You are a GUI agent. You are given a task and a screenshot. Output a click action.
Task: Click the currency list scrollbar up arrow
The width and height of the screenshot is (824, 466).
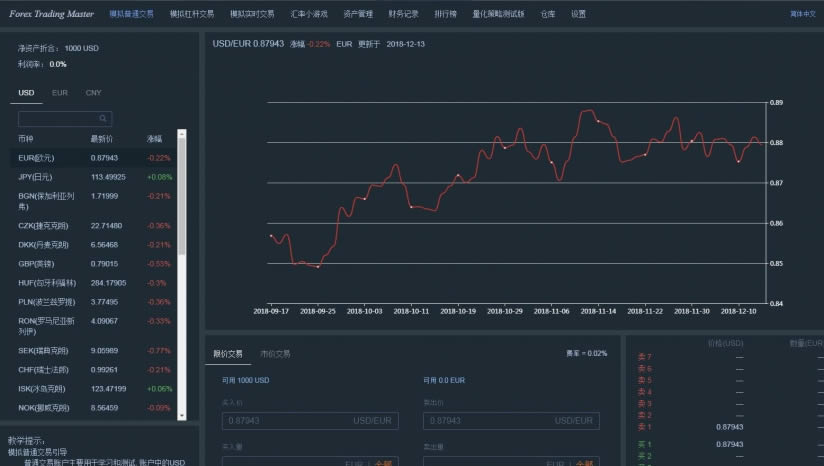(x=182, y=134)
